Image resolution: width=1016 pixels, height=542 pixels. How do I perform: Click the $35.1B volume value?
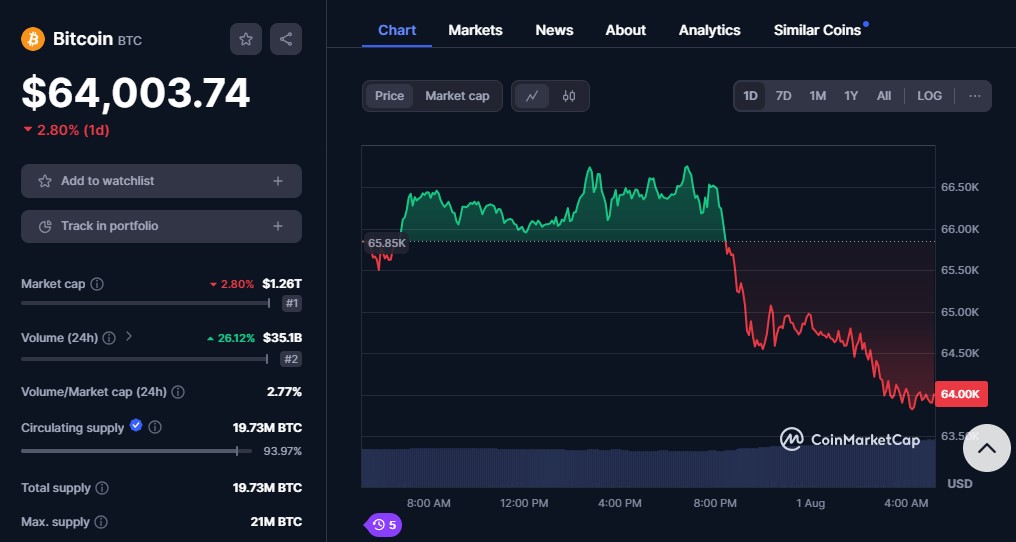tap(283, 338)
